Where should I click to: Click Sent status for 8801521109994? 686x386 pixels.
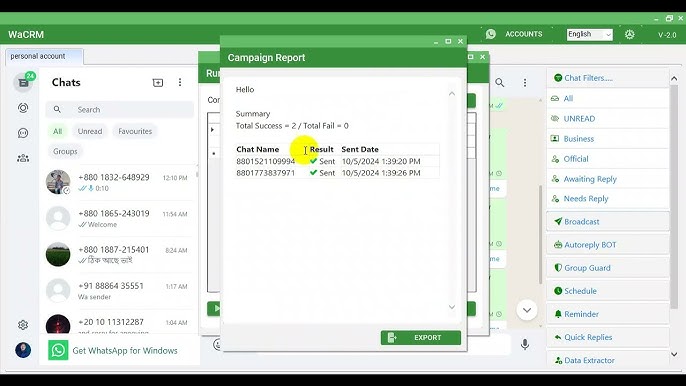[322, 161]
